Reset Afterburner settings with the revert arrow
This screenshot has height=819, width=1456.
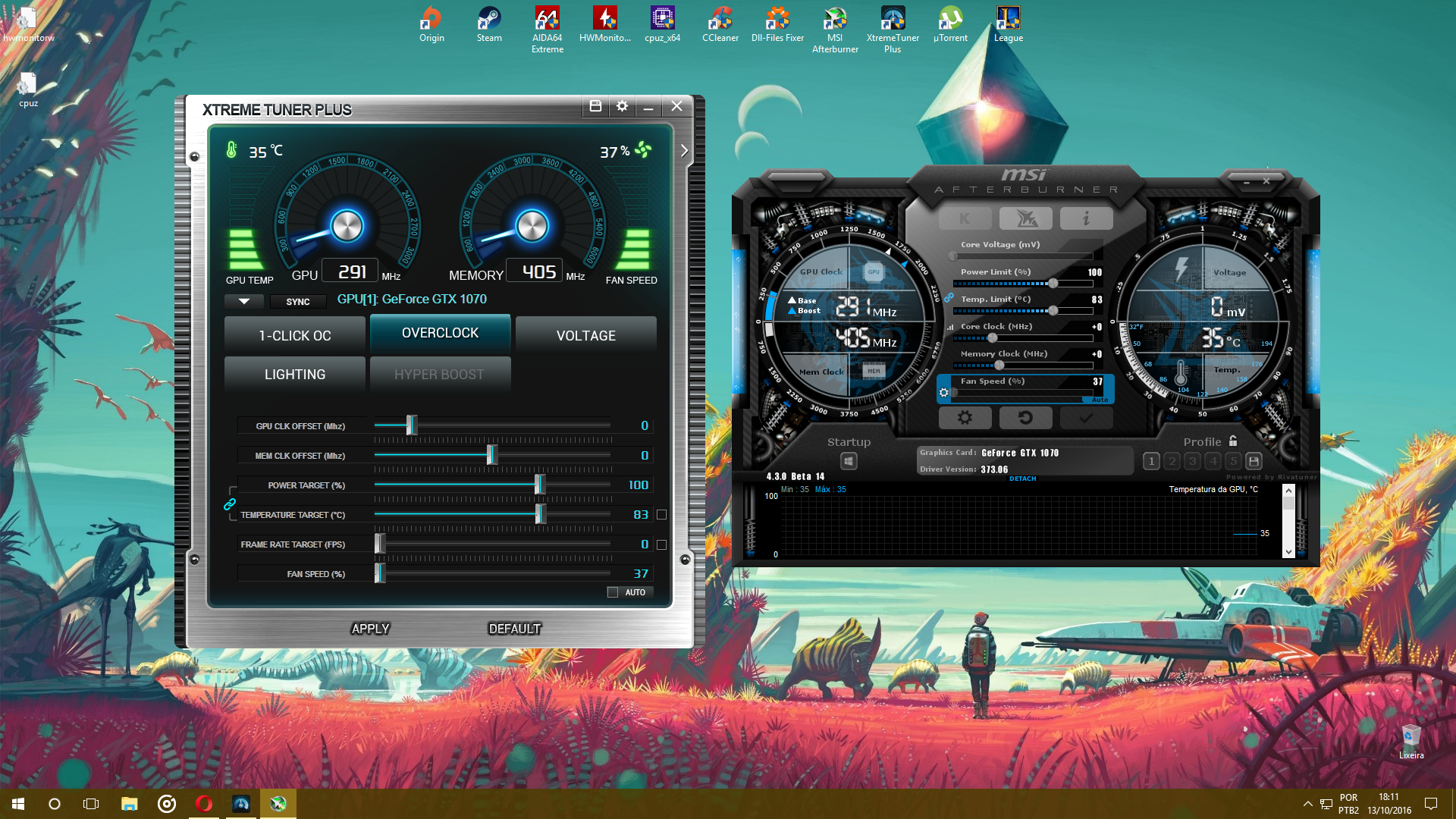[1025, 417]
